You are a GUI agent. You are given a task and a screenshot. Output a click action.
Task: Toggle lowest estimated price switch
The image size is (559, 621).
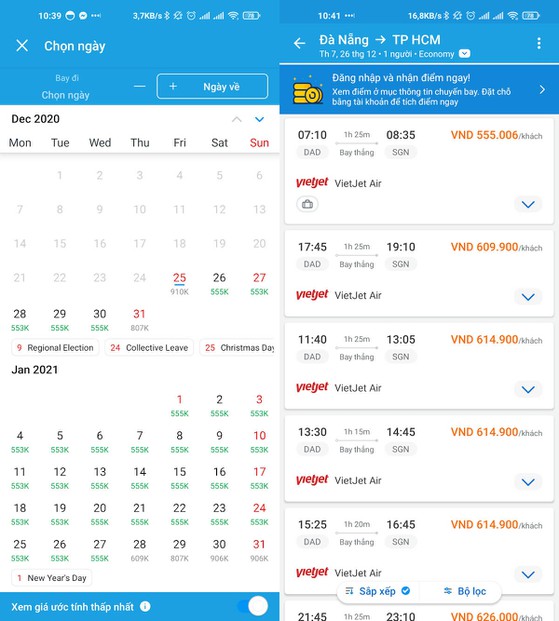(253, 606)
